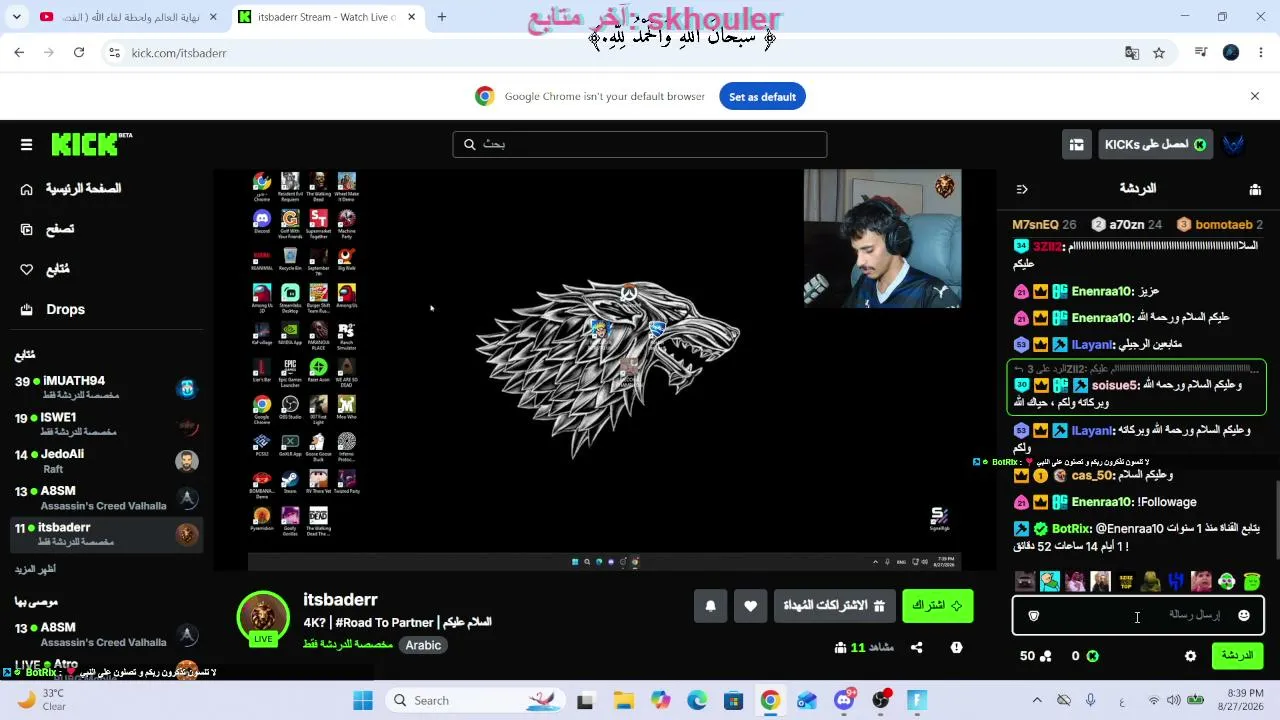
Task: Open Chrome three-dot menu
Action: click(x=1262, y=53)
